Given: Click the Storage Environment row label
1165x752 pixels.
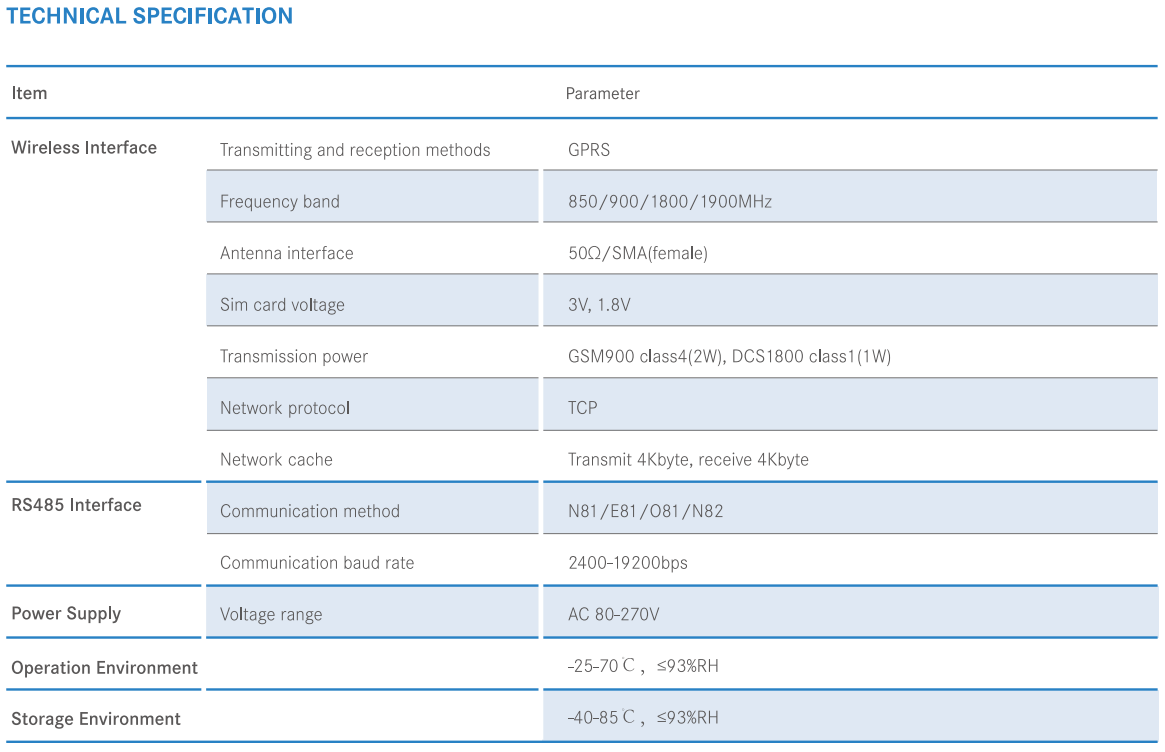Looking at the screenshot, I should click(96, 718).
